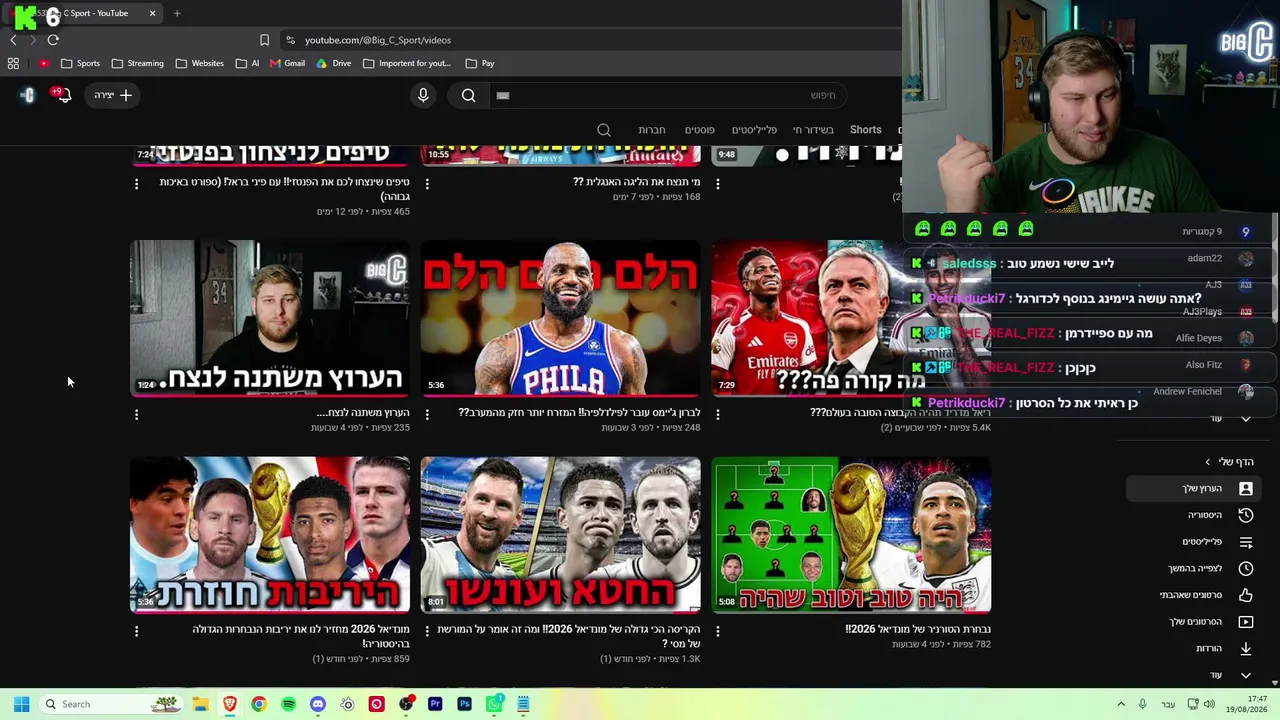
Task: Open options menu for 'נבחרת הטורניר' video
Action: pyautogui.click(x=718, y=631)
